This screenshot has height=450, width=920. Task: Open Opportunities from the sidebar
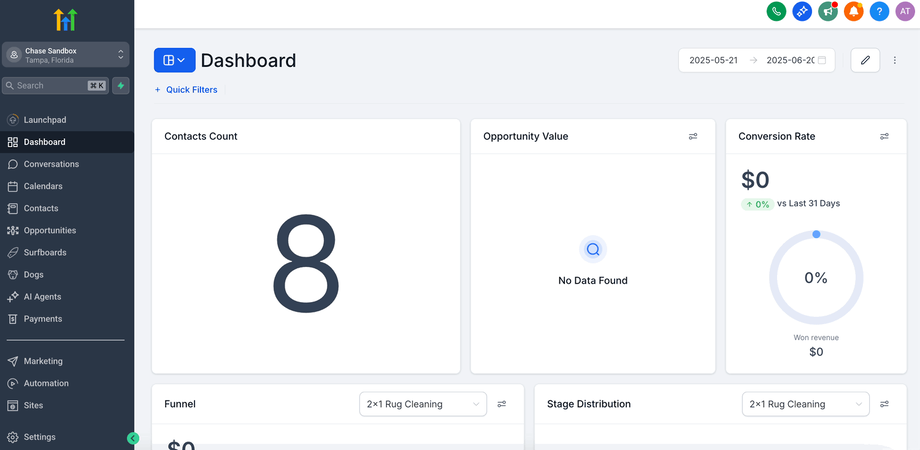pyautogui.click(x=50, y=230)
